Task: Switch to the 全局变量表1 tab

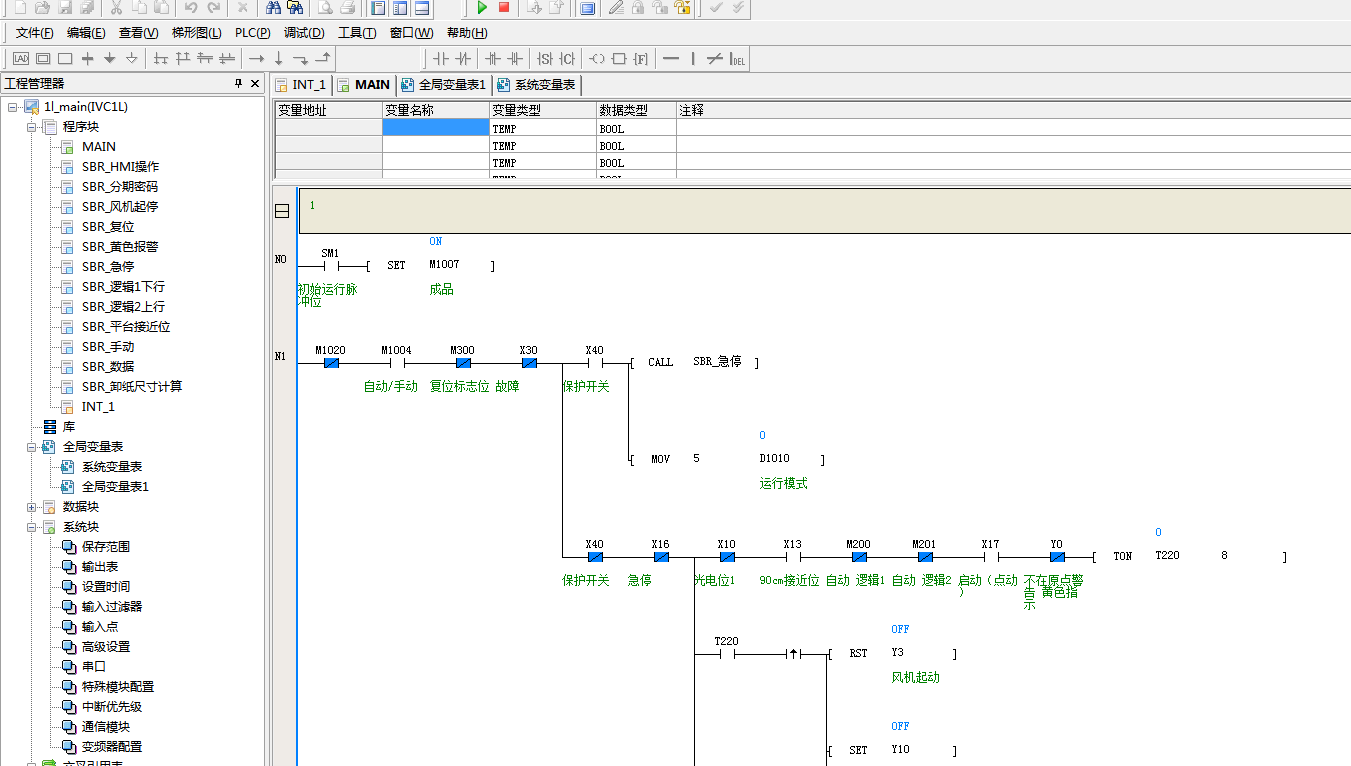Action: pyautogui.click(x=444, y=85)
